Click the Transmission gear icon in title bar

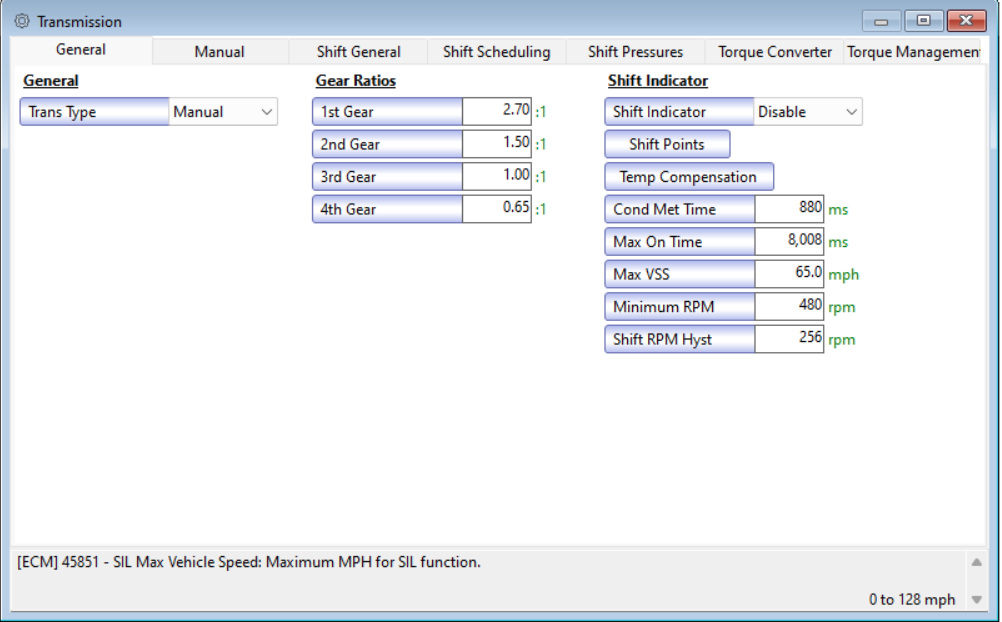22,21
